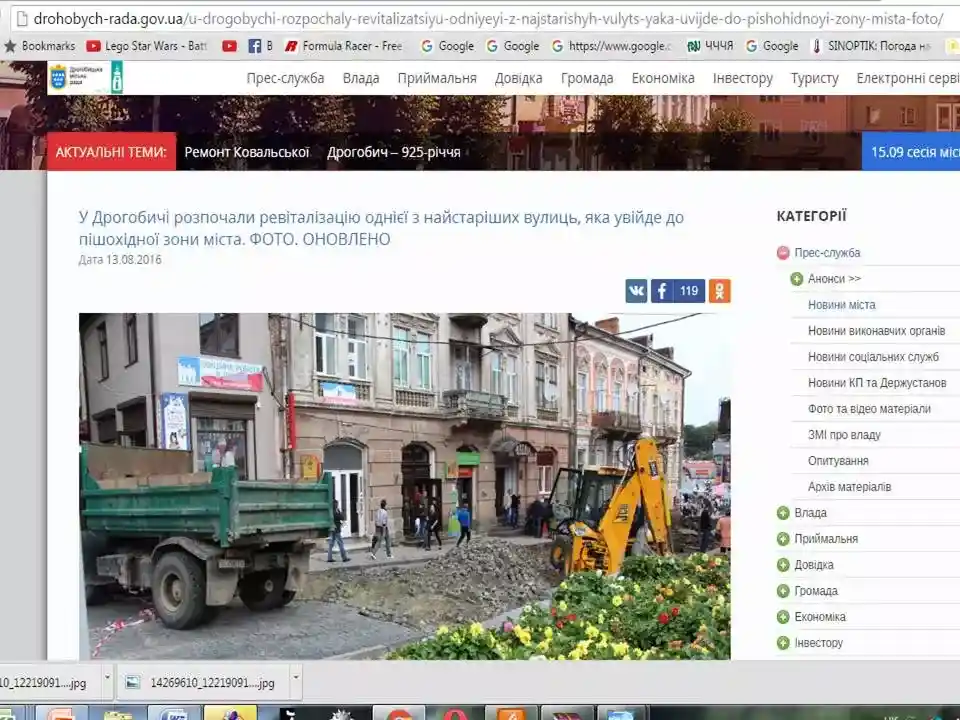Image resolution: width=960 pixels, height=720 pixels.
Task: Click the КАТЕГОРІЇ sidebar heading
Action: (811, 216)
